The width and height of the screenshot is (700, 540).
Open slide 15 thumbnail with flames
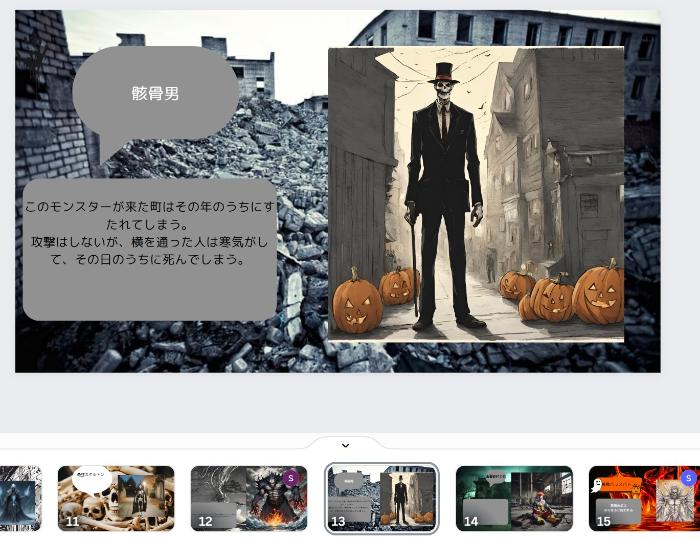coord(644,498)
